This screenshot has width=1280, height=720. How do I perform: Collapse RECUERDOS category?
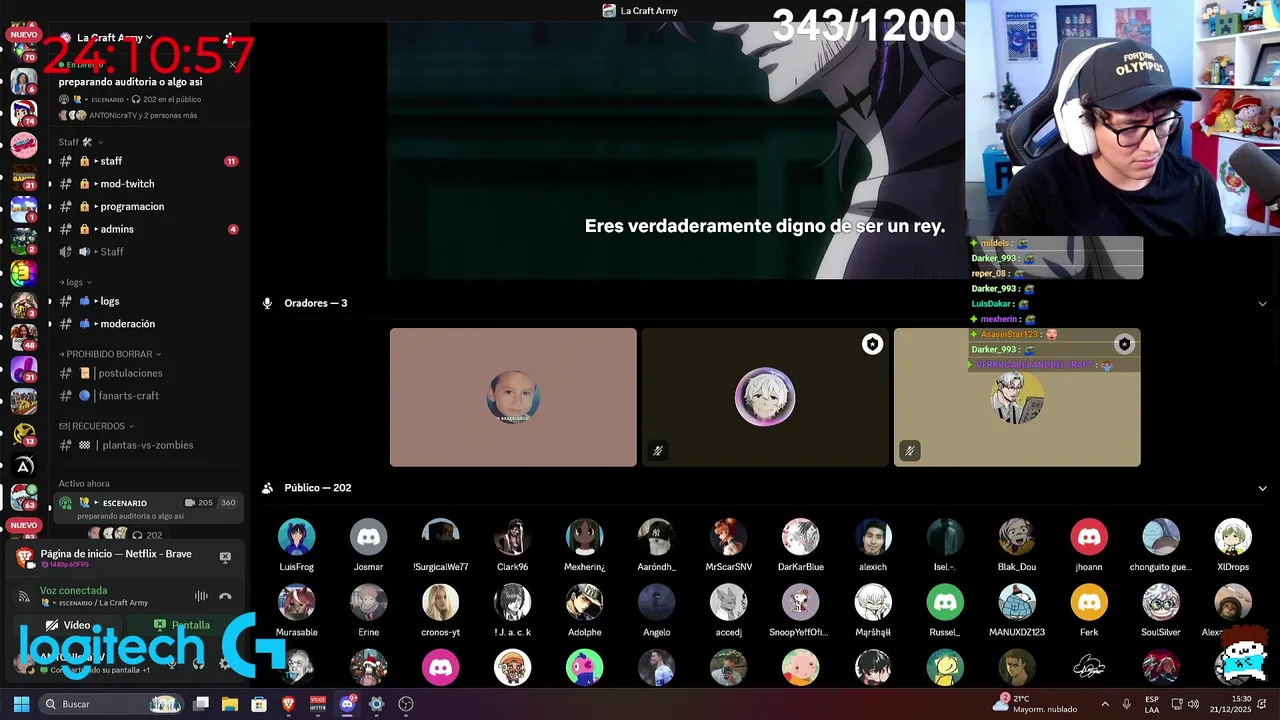[x=96, y=426]
